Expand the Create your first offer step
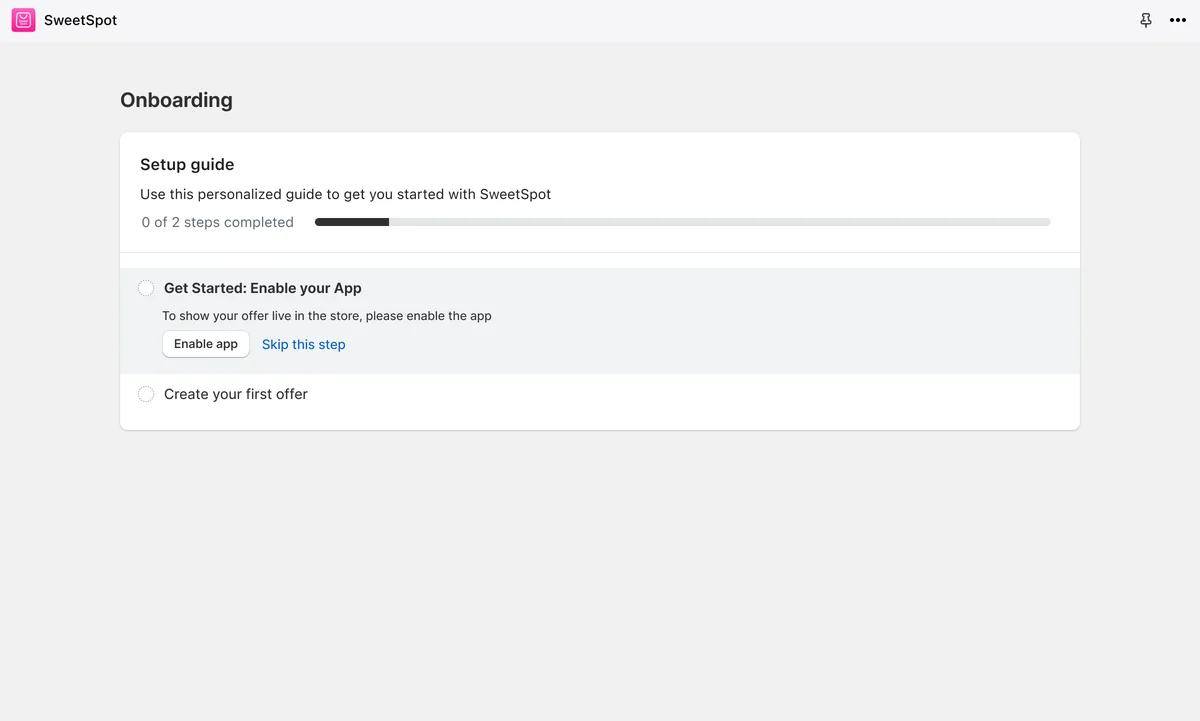Viewport: 1200px width, 721px height. point(236,394)
